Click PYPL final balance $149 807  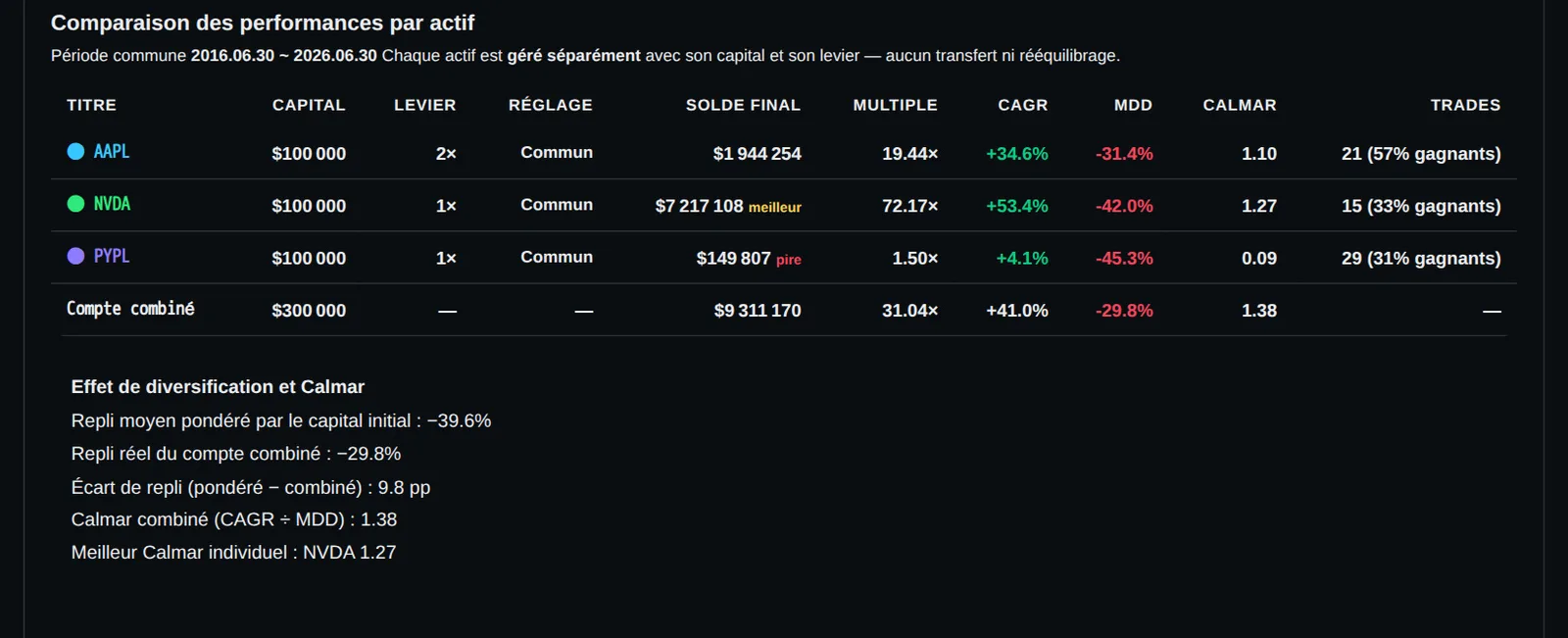(733, 258)
